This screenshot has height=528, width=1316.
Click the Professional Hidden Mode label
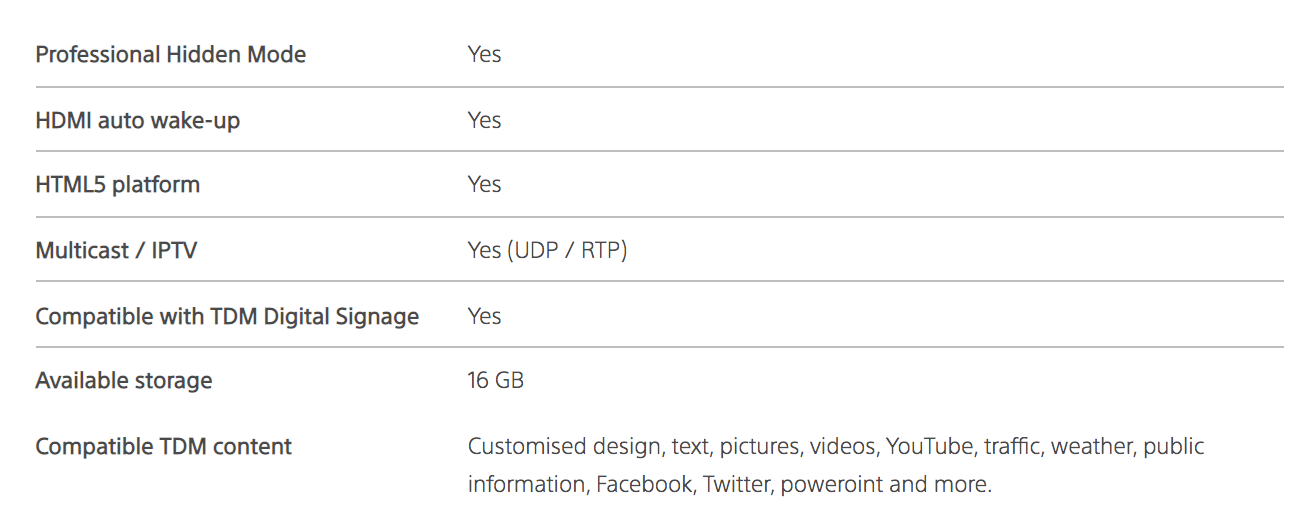tap(170, 55)
